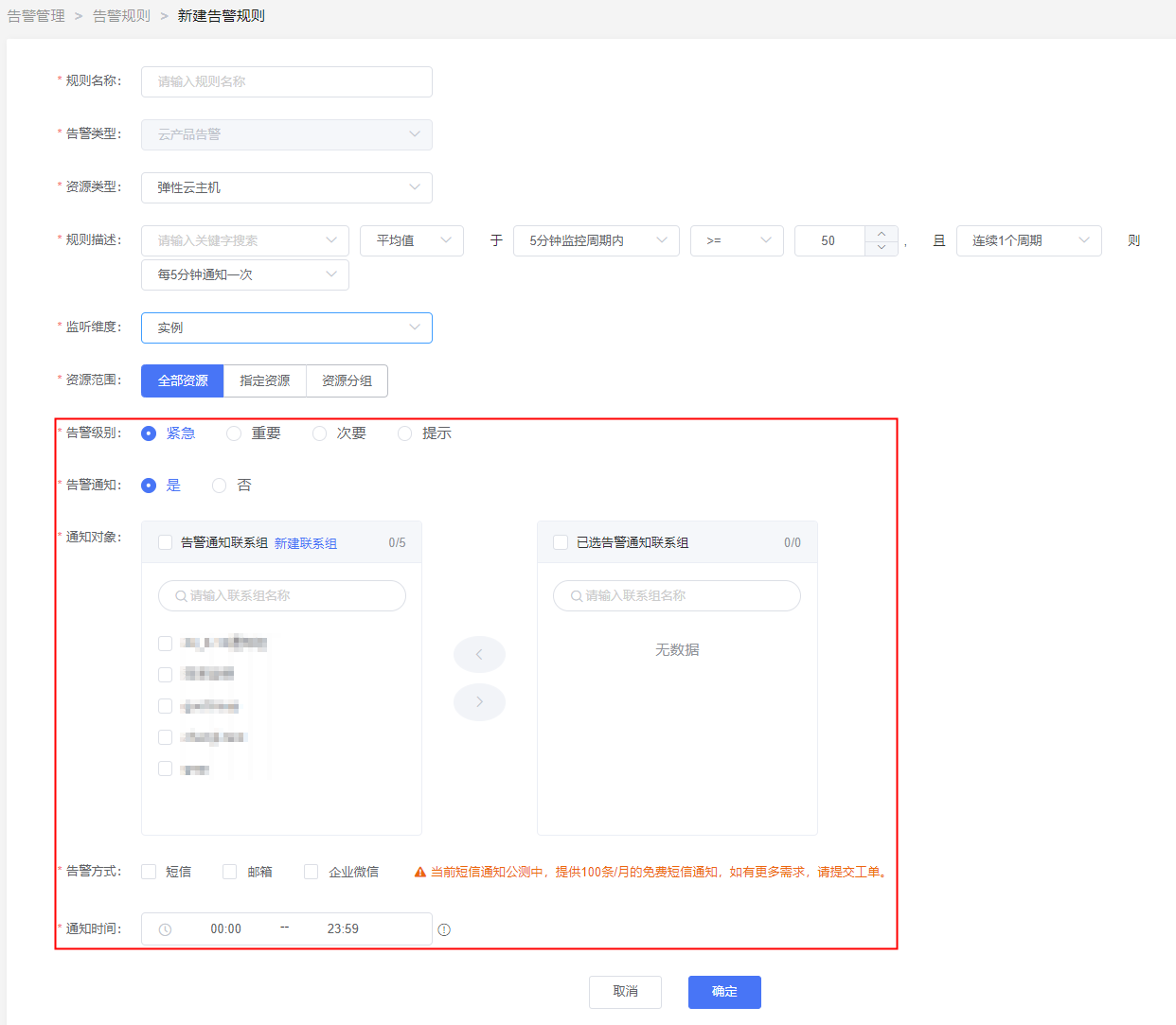
Task: Expand the 平均值 statistic dropdown
Action: 411,240
